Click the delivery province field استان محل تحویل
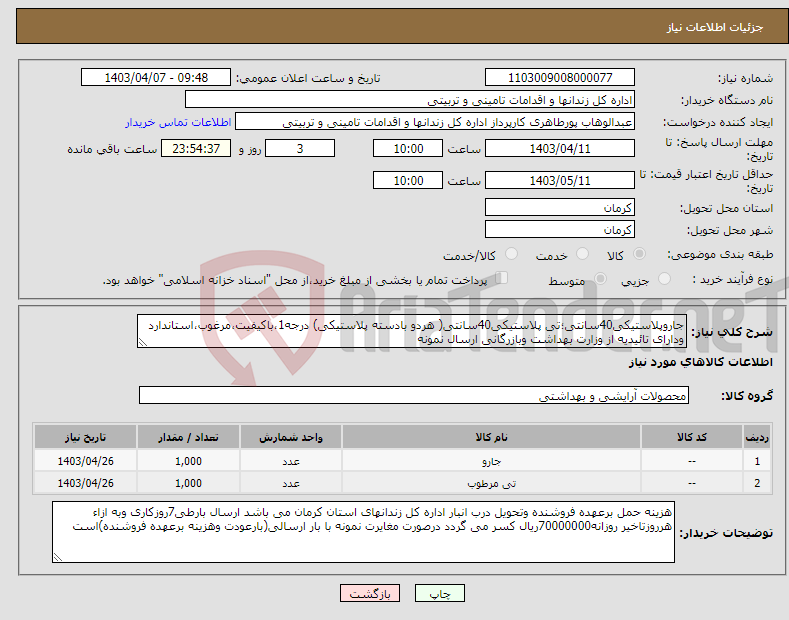 point(560,207)
